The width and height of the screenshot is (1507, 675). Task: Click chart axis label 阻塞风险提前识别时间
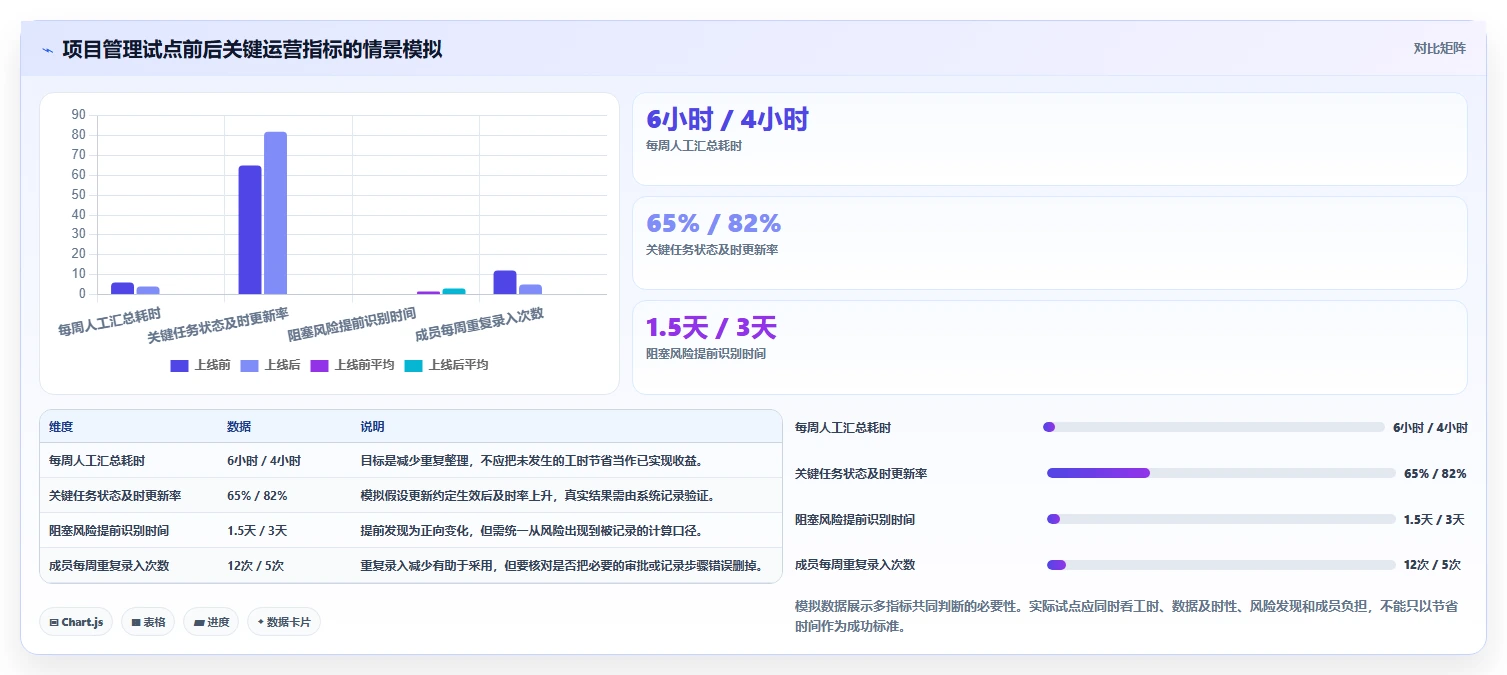[x=352, y=324]
